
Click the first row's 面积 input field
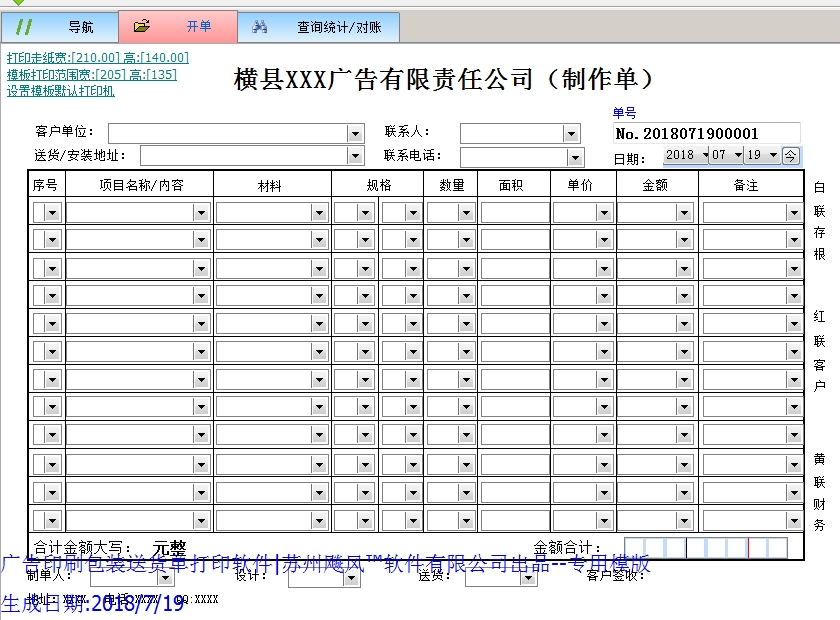pyautogui.click(x=514, y=212)
